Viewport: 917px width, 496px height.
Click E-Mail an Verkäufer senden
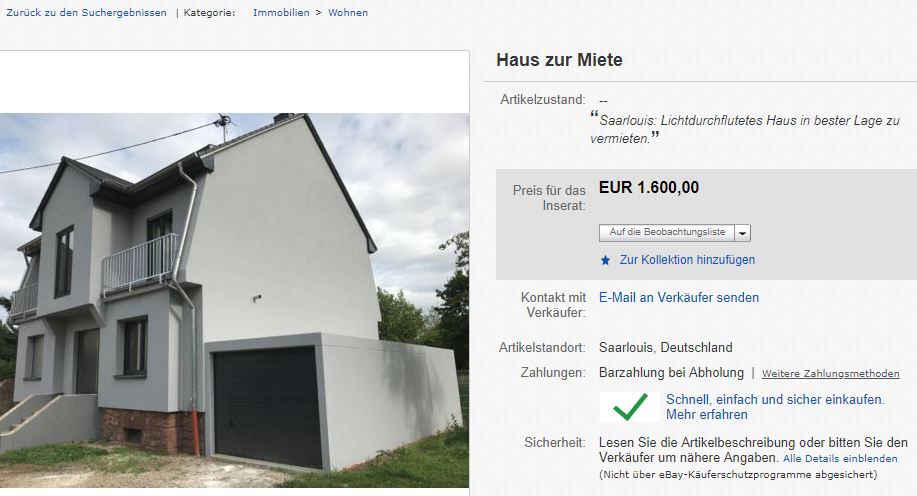(679, 298)
